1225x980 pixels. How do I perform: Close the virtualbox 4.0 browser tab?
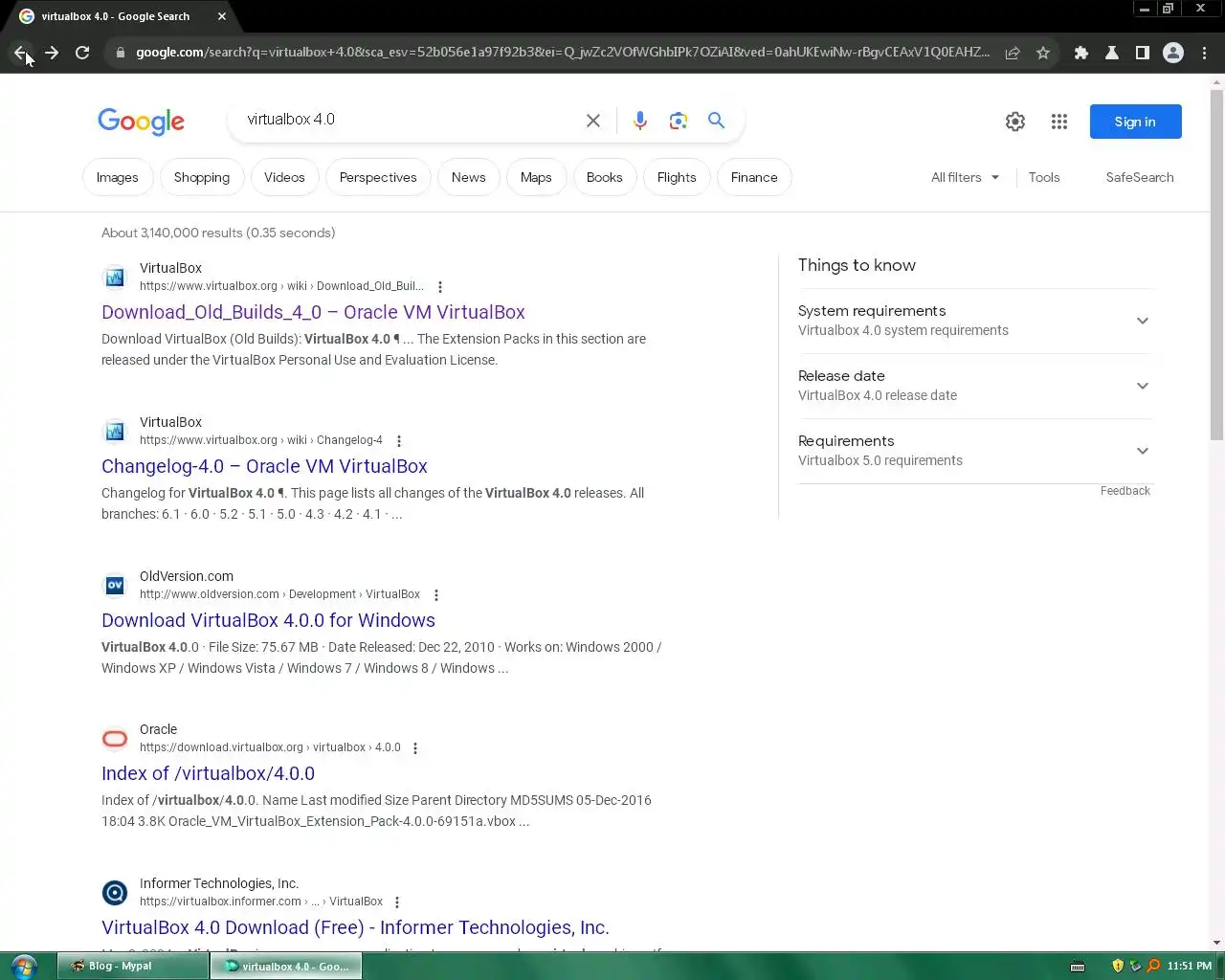tap(222, 16)
